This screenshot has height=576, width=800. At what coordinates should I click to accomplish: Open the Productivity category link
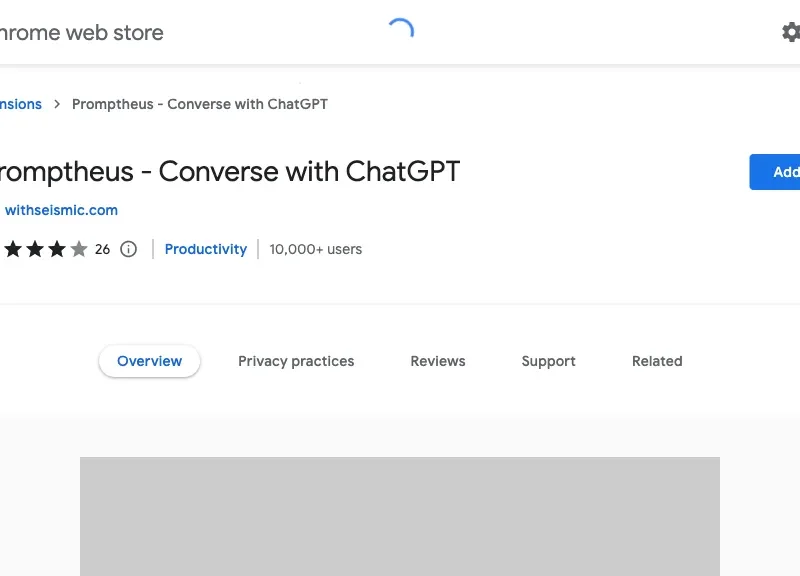[x=205, y=249]
